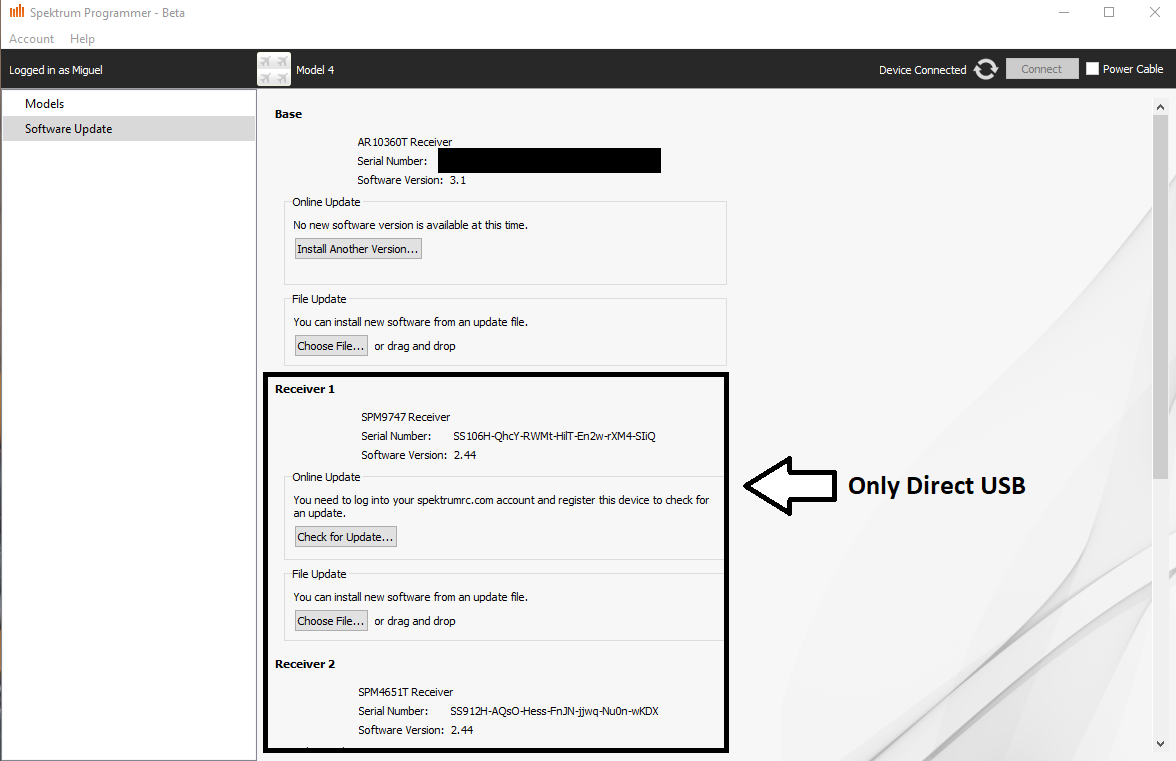Select Software Update in the sidebar
This screenshot has height=761, width=1176.
(x=69, y=129)
